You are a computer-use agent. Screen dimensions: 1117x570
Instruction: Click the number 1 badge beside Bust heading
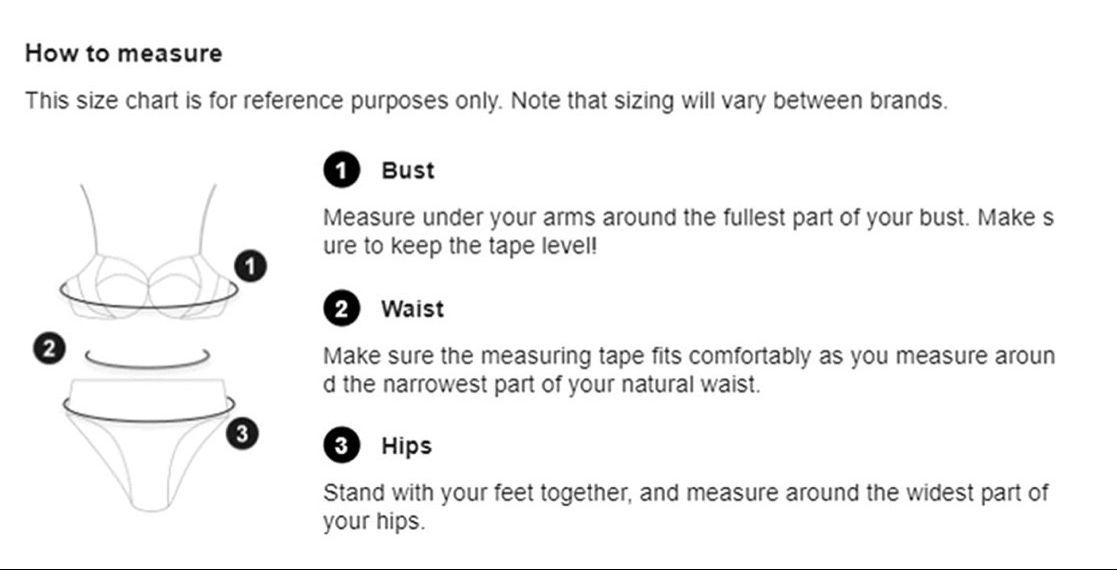(x=341, y=171)
